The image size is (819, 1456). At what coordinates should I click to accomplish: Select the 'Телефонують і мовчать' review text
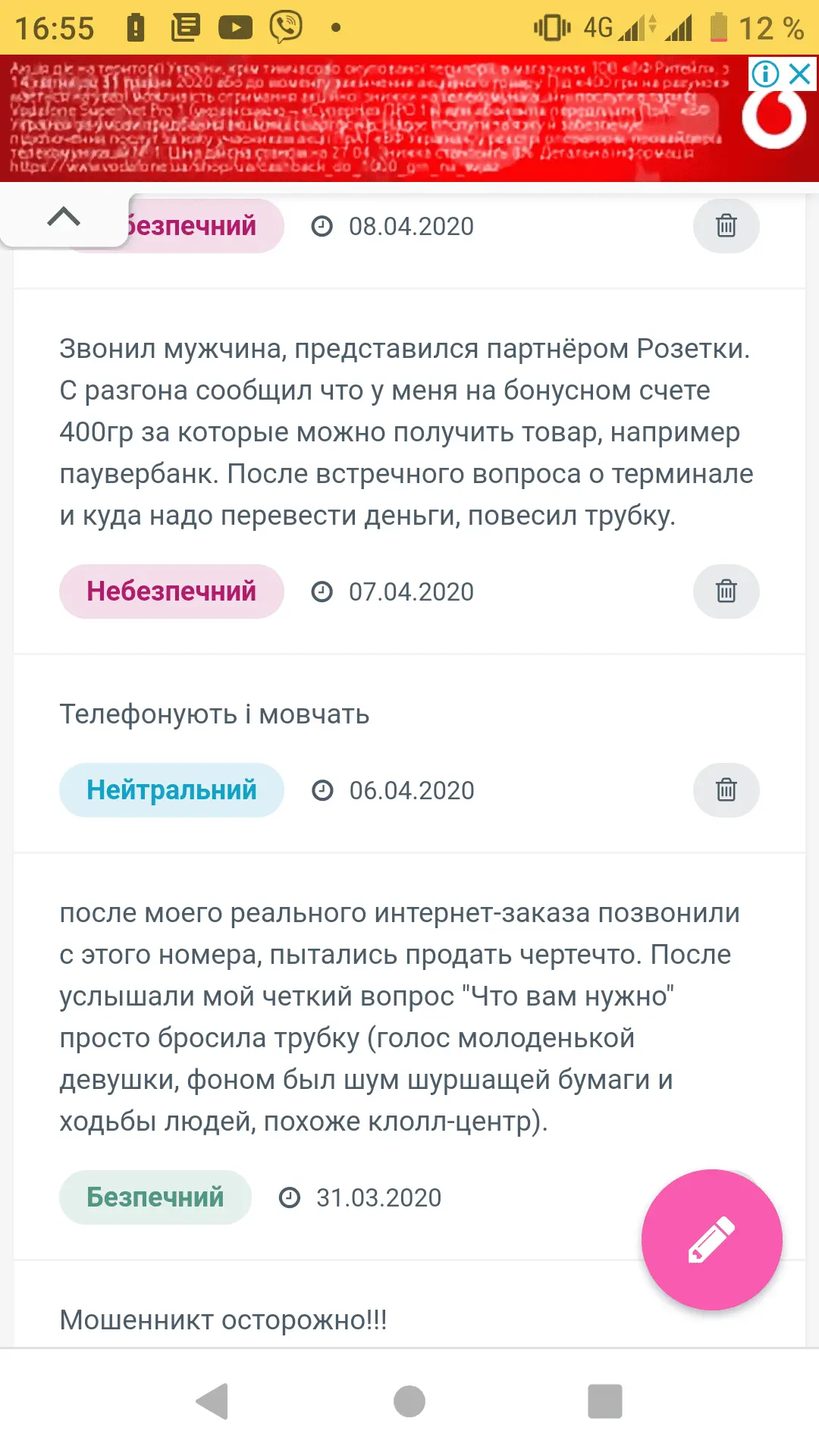[x=215, y=714]
